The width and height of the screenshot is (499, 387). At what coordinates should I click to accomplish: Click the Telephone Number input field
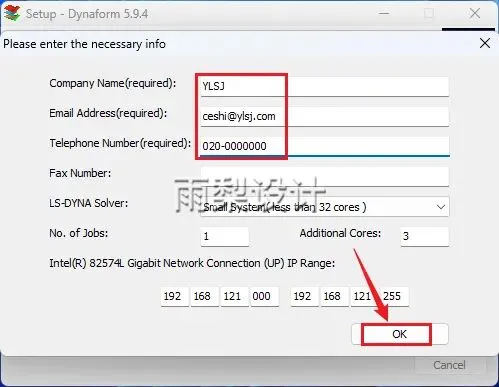click(x=325, y=146)
